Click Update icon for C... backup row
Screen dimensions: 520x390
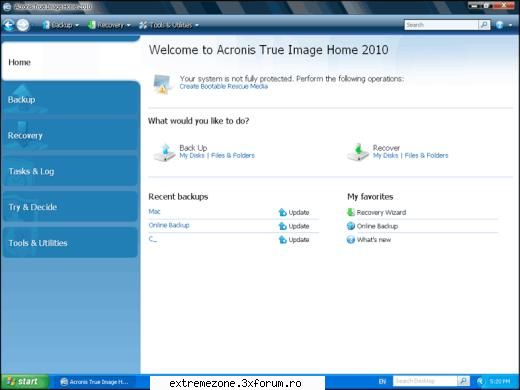coord(282,240)
